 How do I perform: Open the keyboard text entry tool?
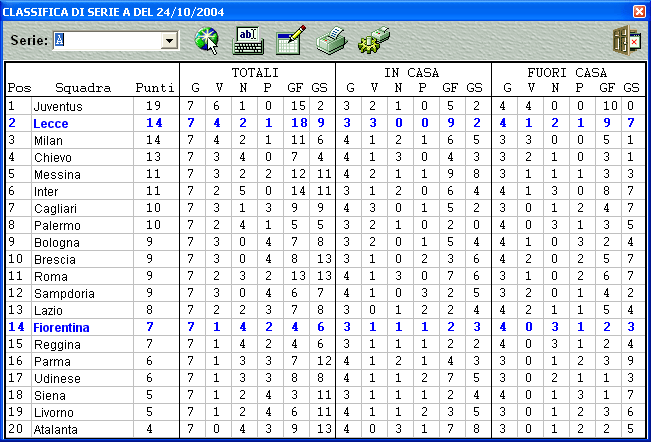[x=247, y=40]
